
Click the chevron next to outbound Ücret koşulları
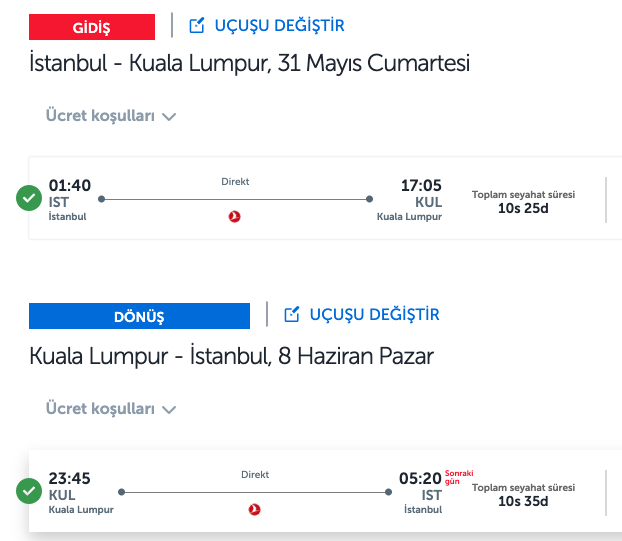pos(169,117)
